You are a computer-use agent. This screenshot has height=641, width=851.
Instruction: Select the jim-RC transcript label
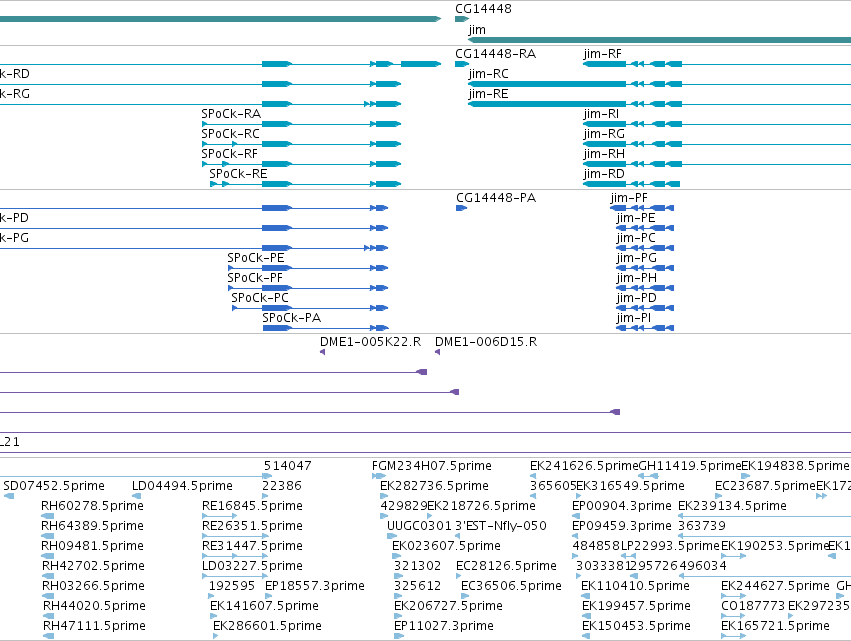[x=488, y=74]
